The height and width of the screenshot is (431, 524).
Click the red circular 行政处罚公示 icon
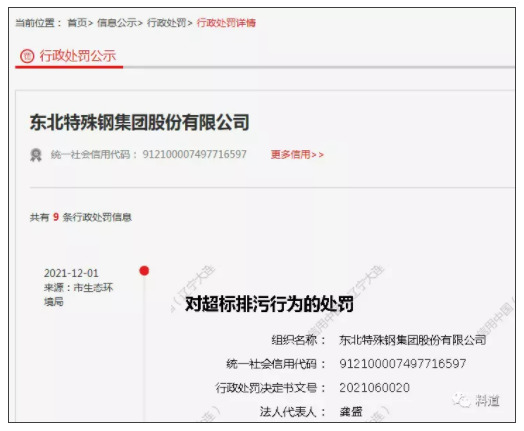(27, 56)
